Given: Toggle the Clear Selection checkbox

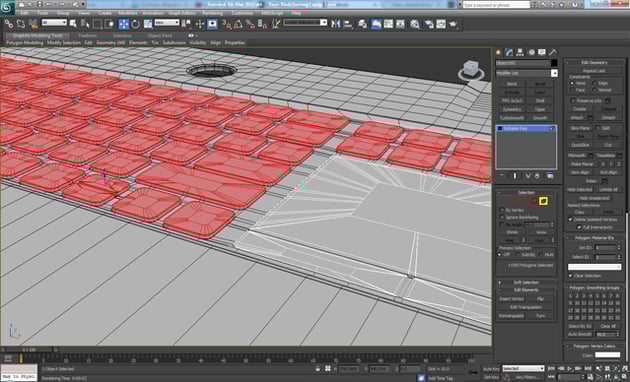Looking at the screenshot, I should tap(570, 276).
